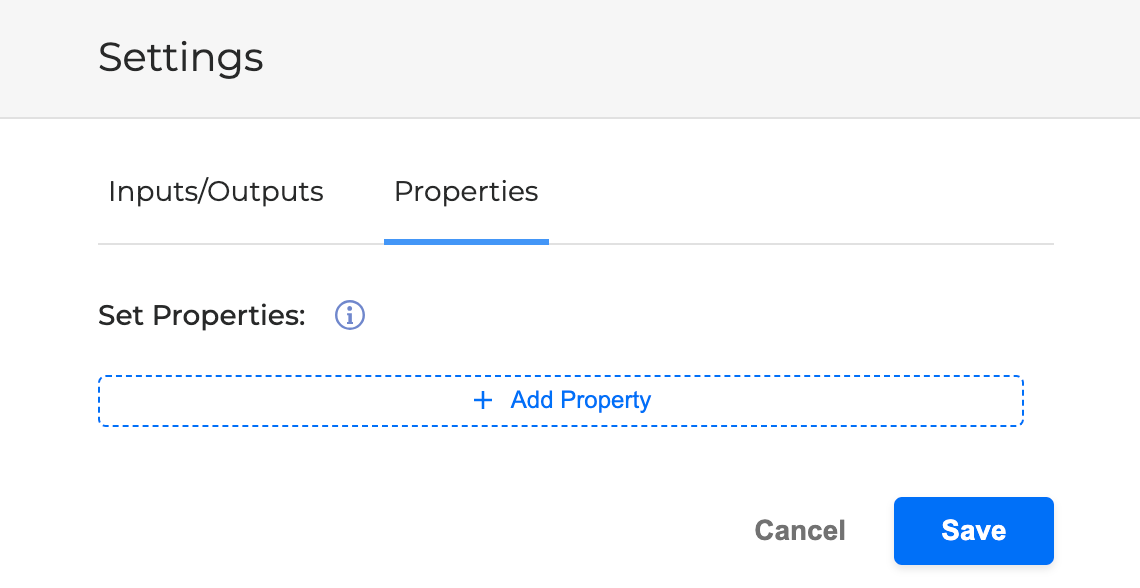Click the Set Properties label
Image resolution: width=1140 pixels, height=588 pixels.
(201, 316)
